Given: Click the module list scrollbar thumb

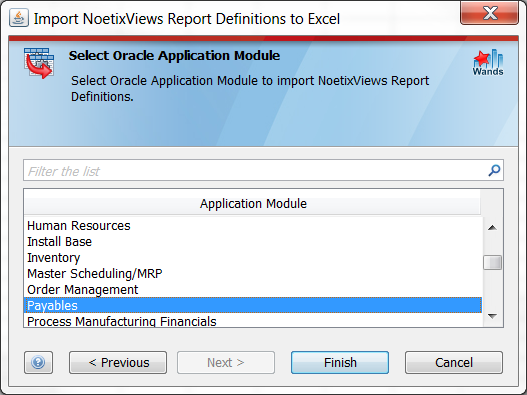Looking at the screenshot, I should (x=493, y=262).
